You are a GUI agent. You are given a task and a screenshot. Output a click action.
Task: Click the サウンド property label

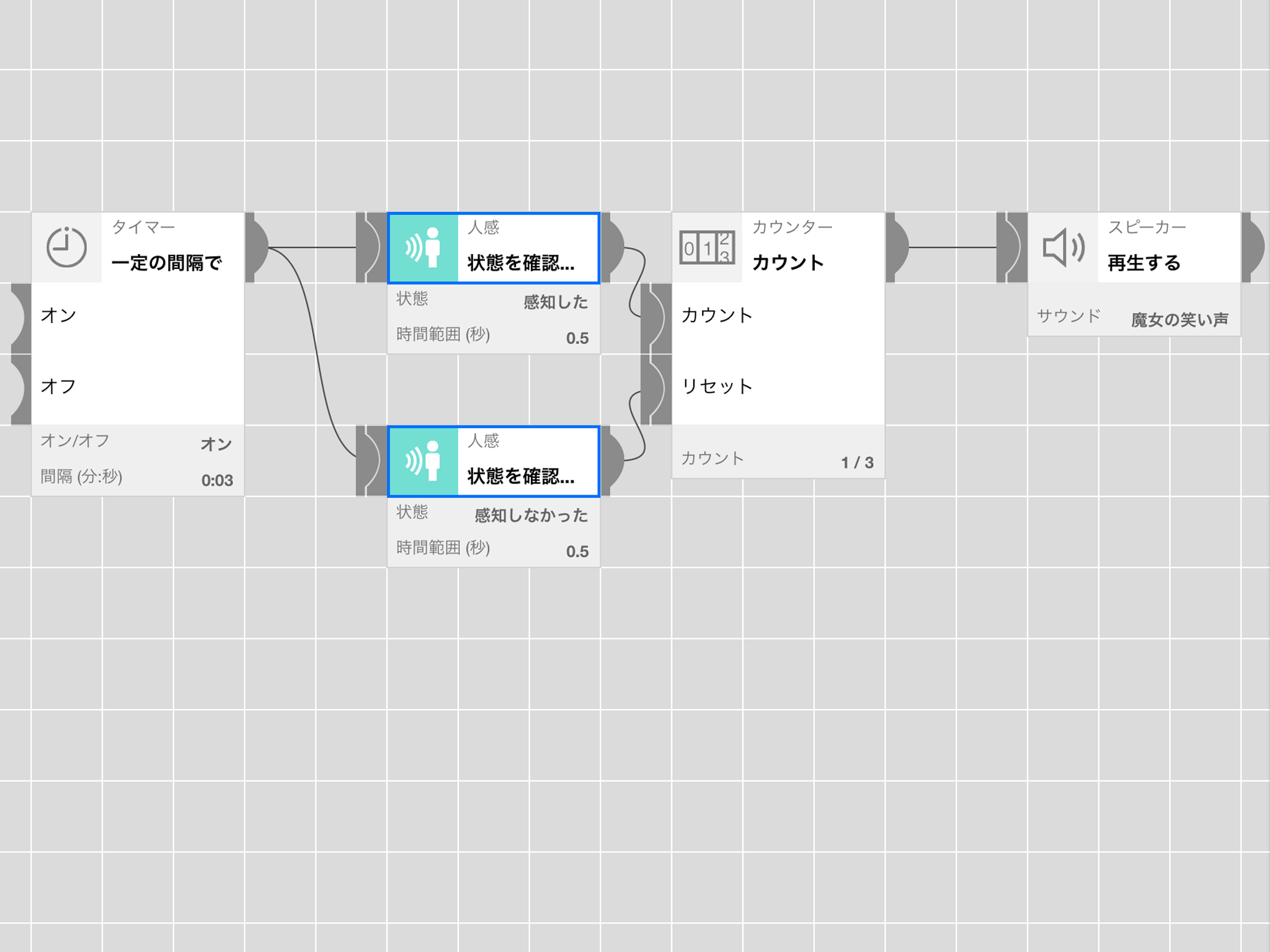(1068, 316)
